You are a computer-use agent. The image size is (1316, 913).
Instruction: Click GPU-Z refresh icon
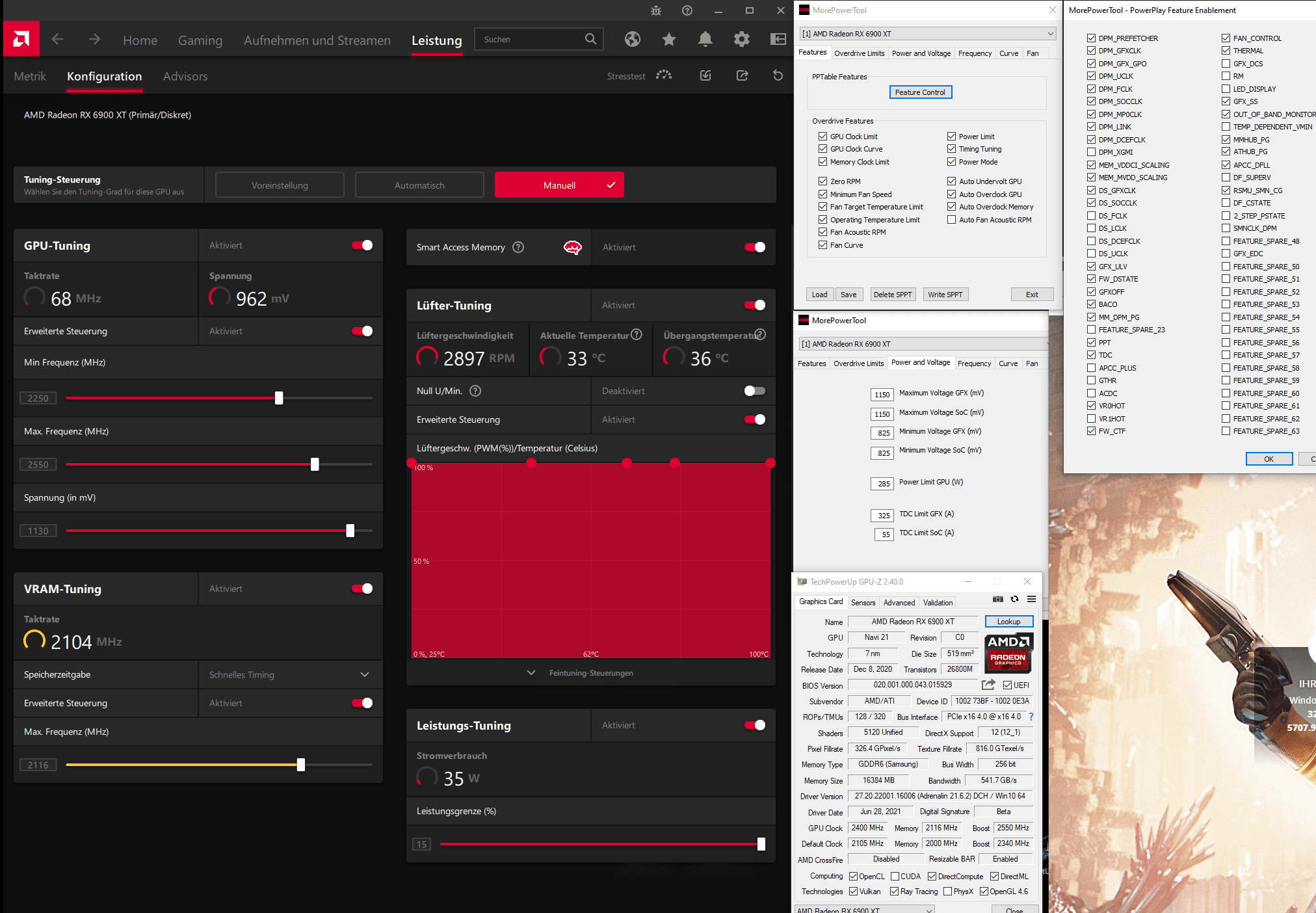[1015, 600]
